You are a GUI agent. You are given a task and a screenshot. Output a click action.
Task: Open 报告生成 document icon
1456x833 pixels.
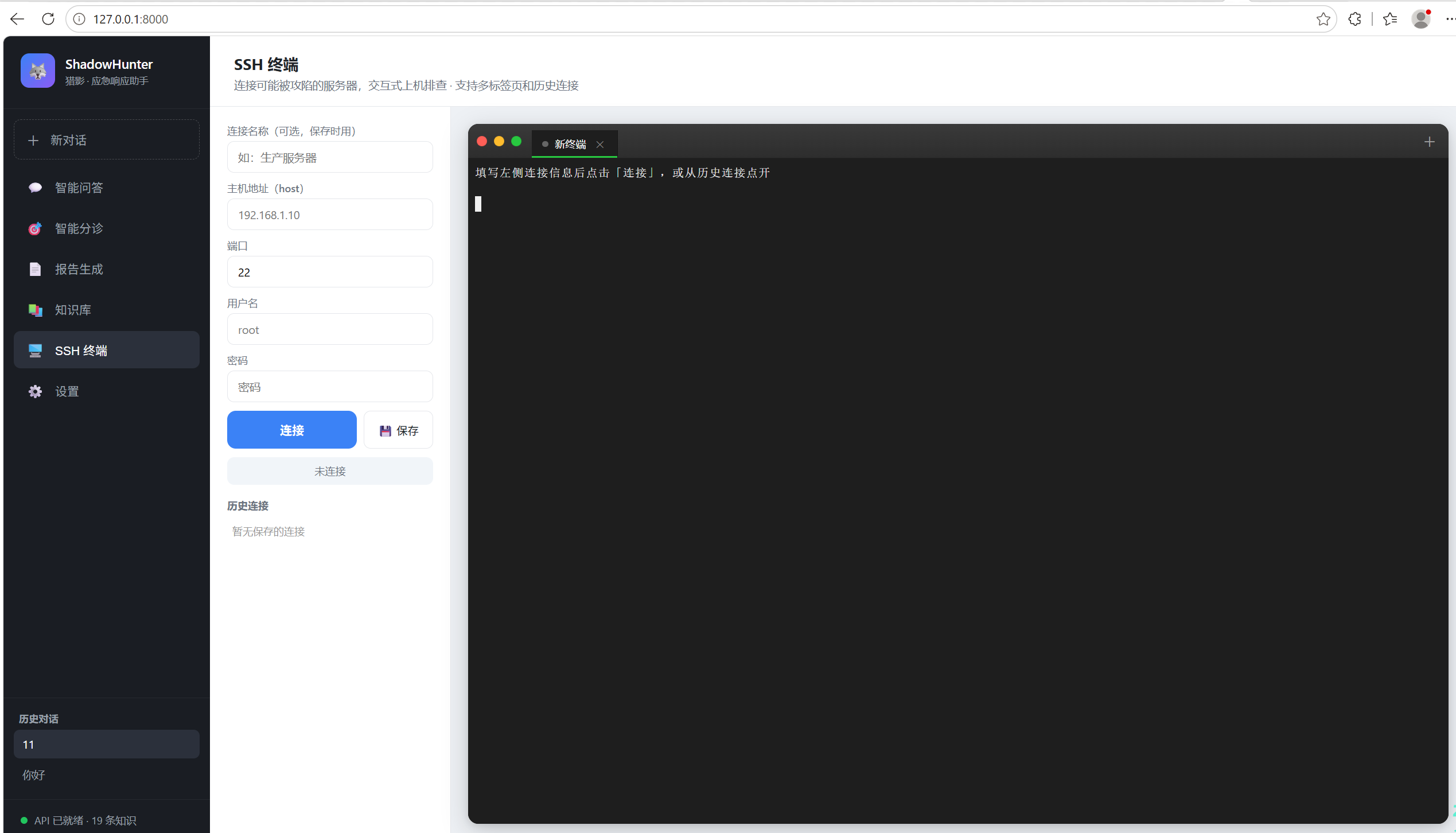point(35,269)
